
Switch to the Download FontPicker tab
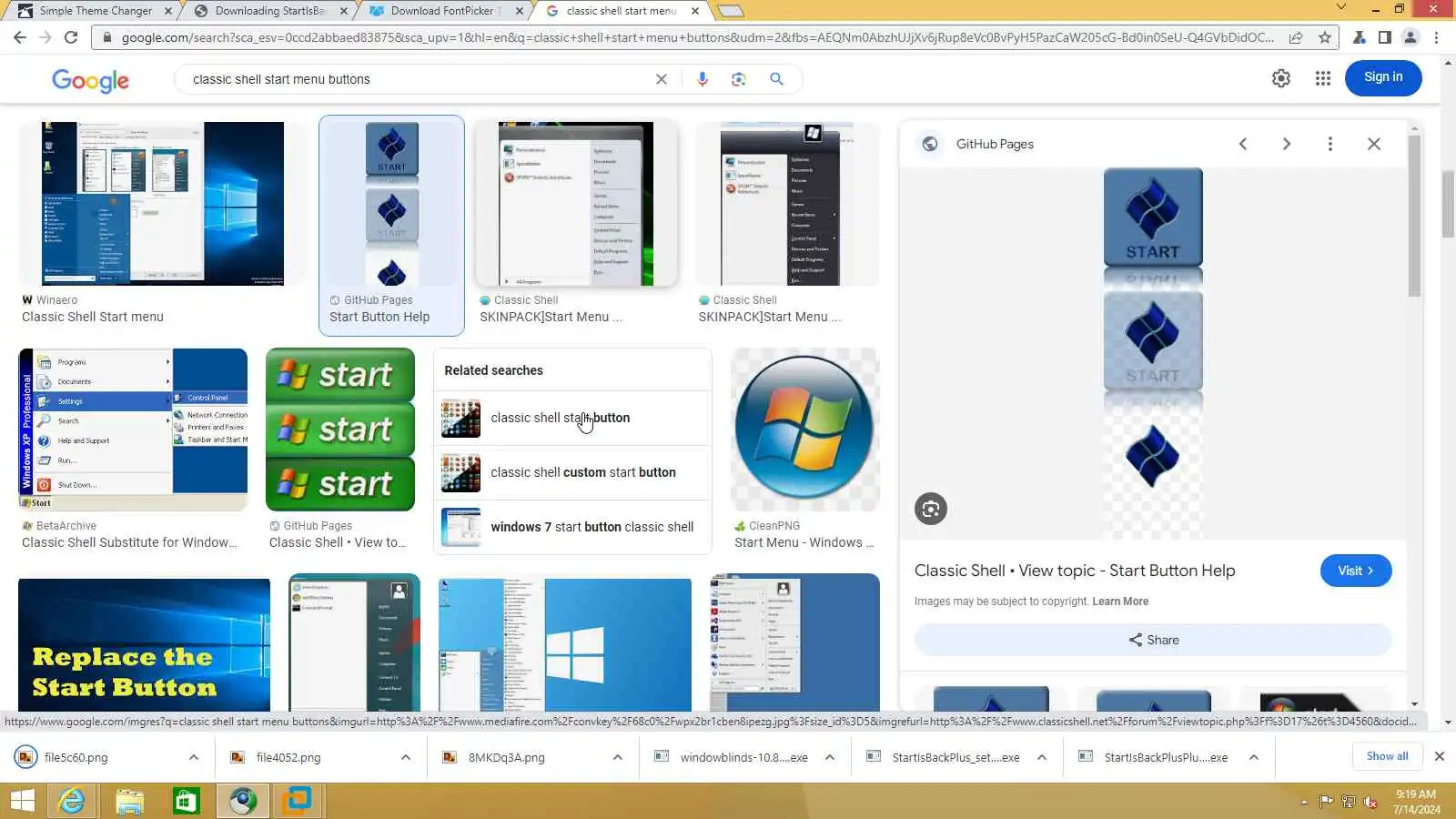pos(446,11)
